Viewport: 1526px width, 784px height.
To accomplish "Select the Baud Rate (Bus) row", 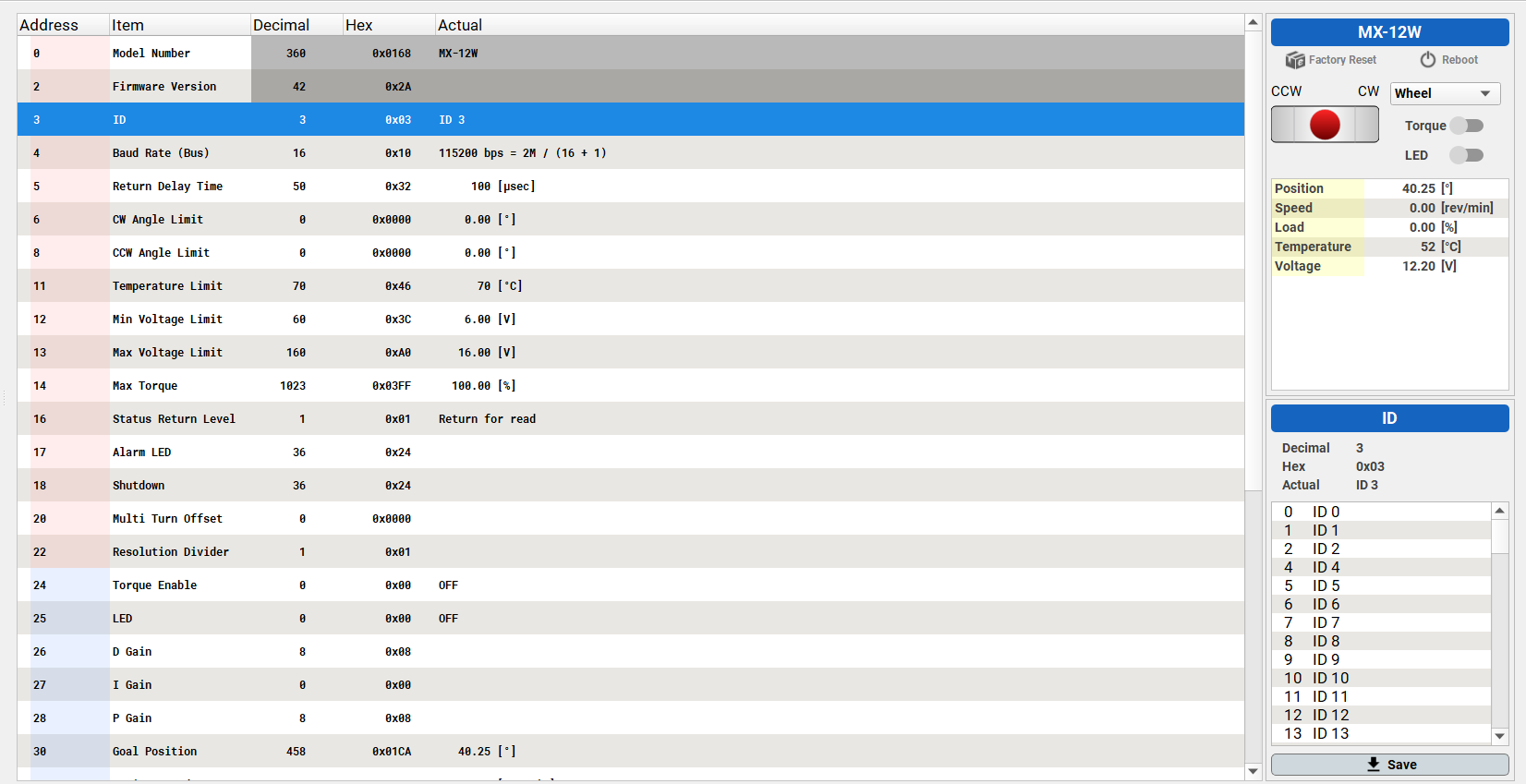I will [631, 152].
